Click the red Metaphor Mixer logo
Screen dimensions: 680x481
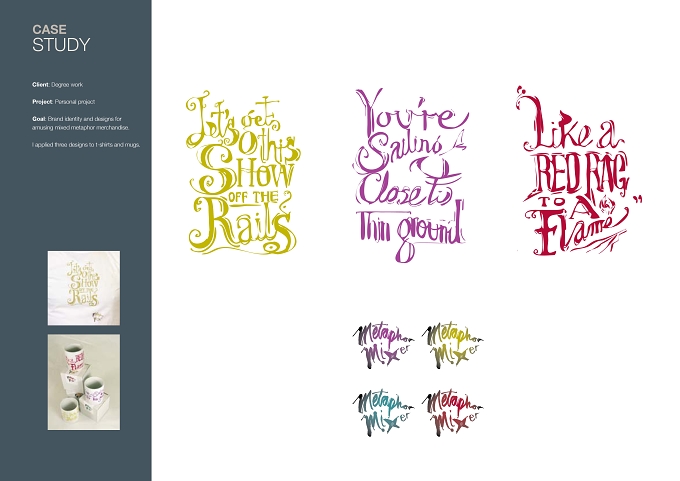click(453, 412)
